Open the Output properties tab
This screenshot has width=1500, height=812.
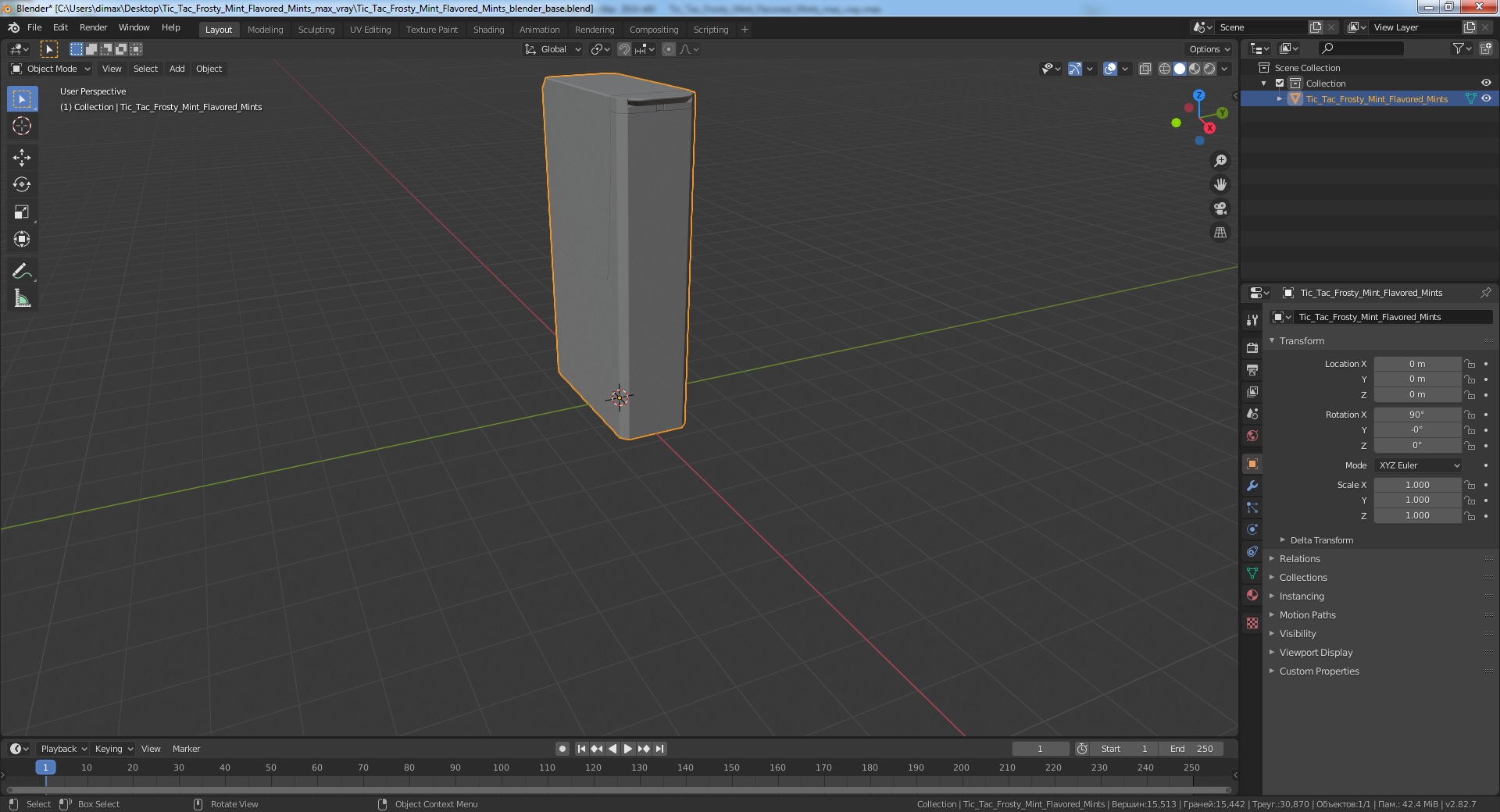click(x=1252, y=369)
